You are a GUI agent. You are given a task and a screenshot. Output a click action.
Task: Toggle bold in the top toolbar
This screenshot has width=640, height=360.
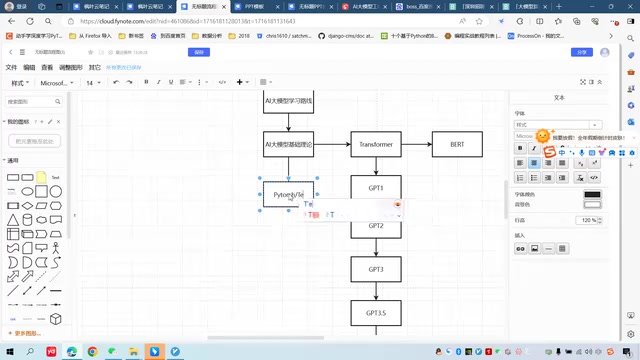click(146, 82)
